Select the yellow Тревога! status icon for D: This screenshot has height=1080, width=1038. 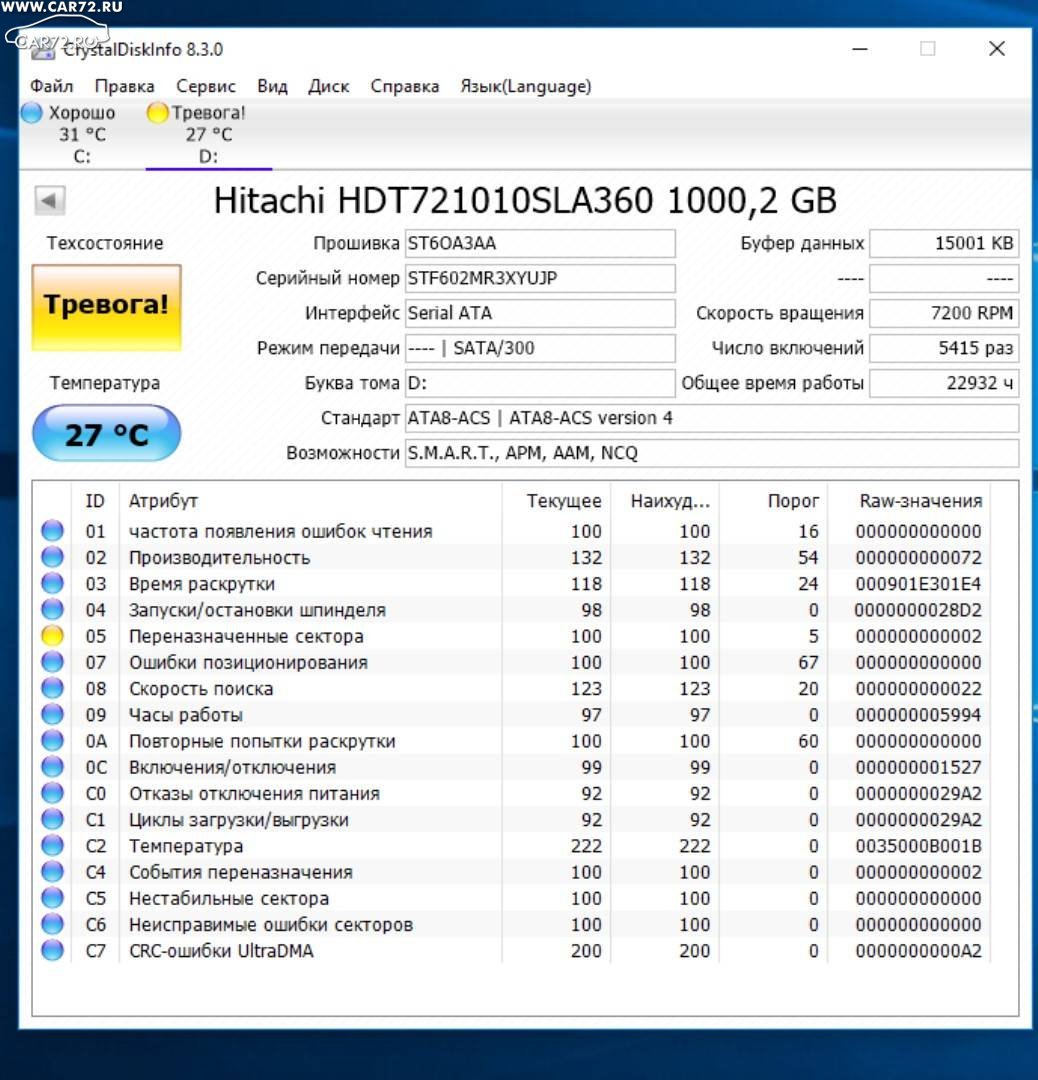point(157,112)
